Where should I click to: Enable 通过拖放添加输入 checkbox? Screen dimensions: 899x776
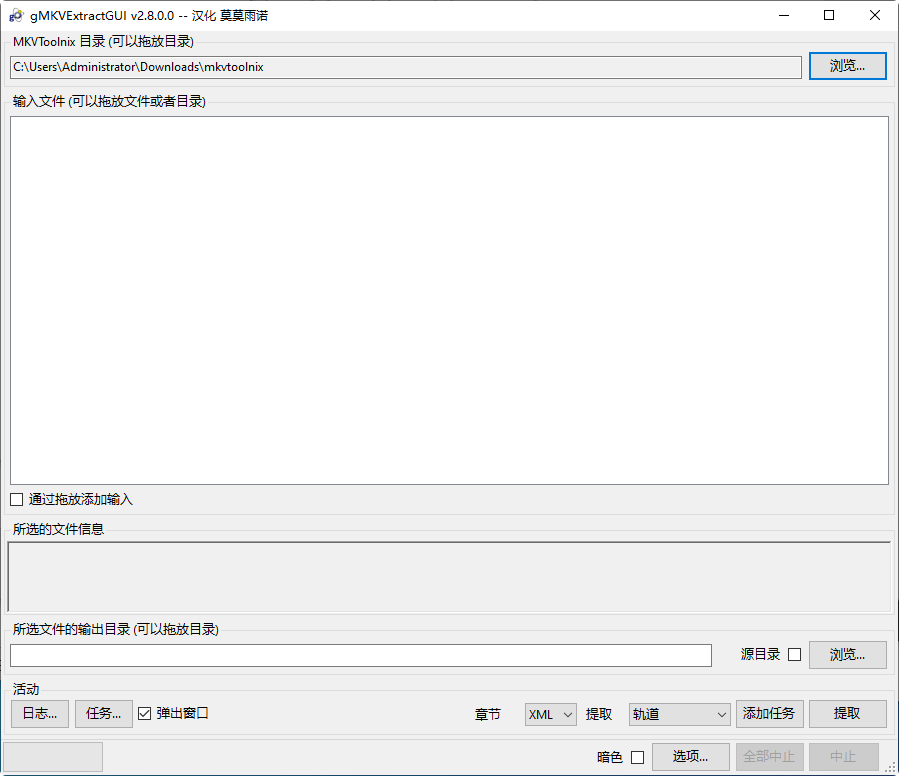click(16, 499)
